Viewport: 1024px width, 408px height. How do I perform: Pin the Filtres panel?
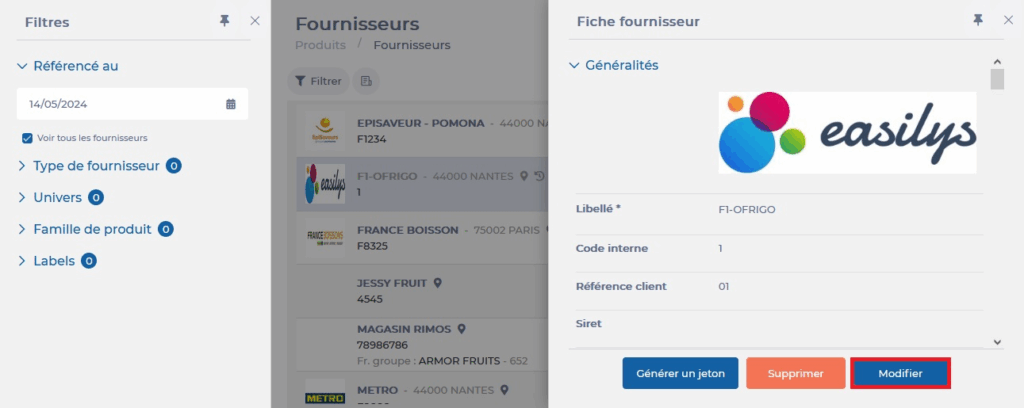click(224, 21)
